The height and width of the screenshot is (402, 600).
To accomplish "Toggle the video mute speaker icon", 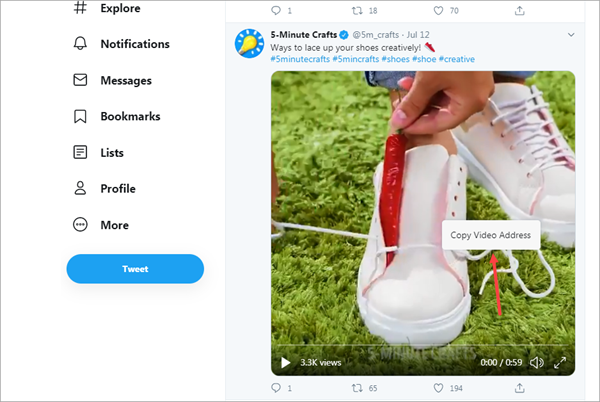I will [x=536, y=362].
